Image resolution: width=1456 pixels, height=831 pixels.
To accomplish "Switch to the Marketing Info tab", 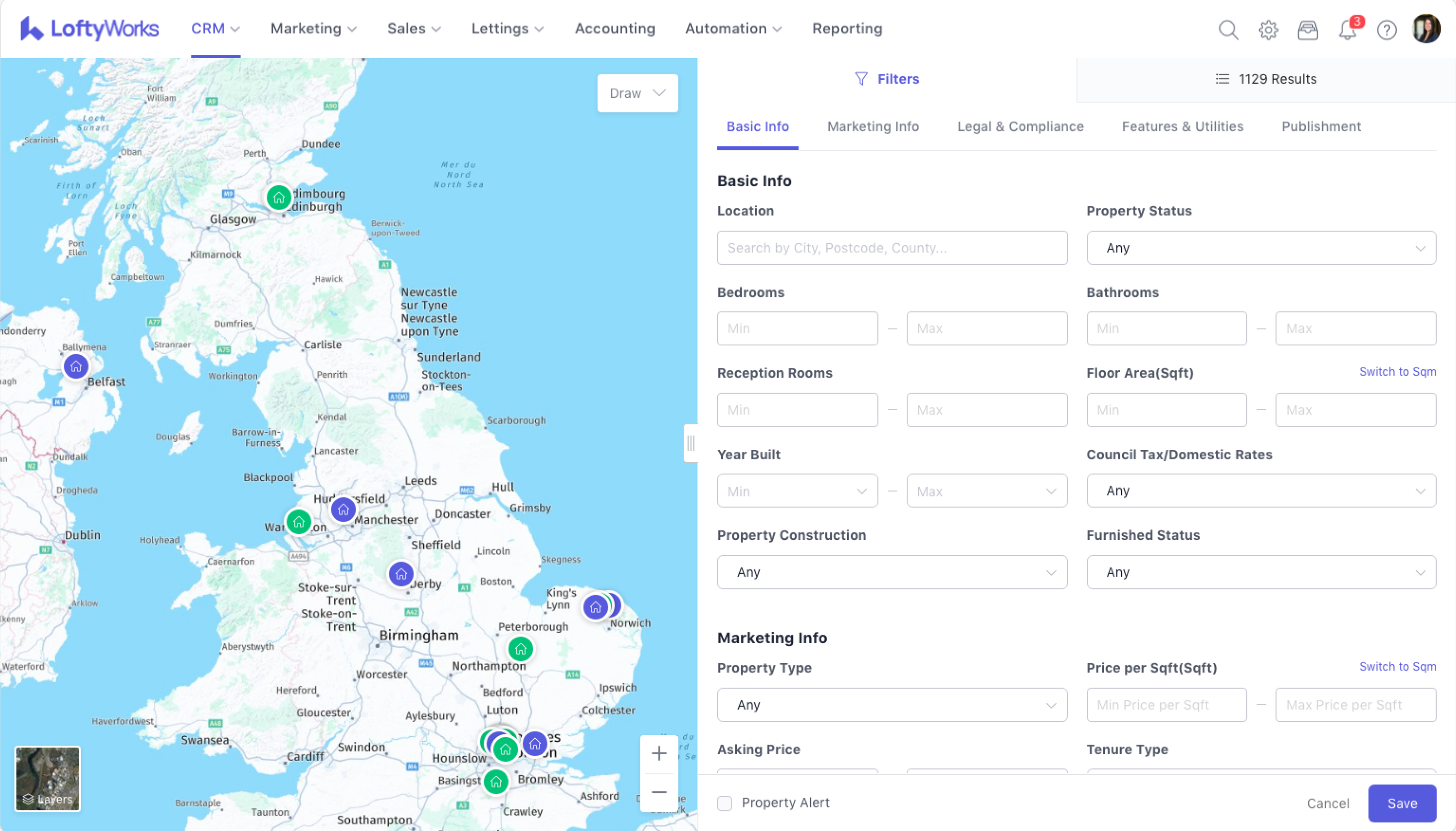I will 872,127.
